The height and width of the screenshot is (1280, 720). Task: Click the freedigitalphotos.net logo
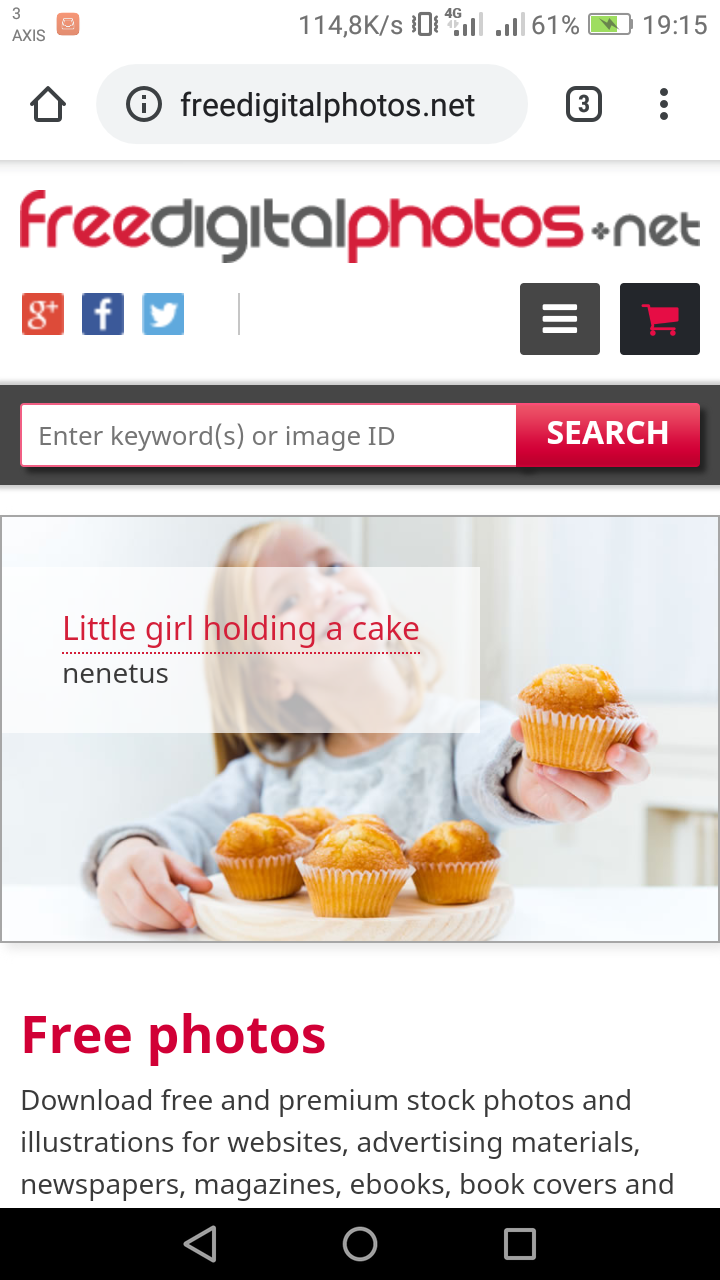coord(360,226)
